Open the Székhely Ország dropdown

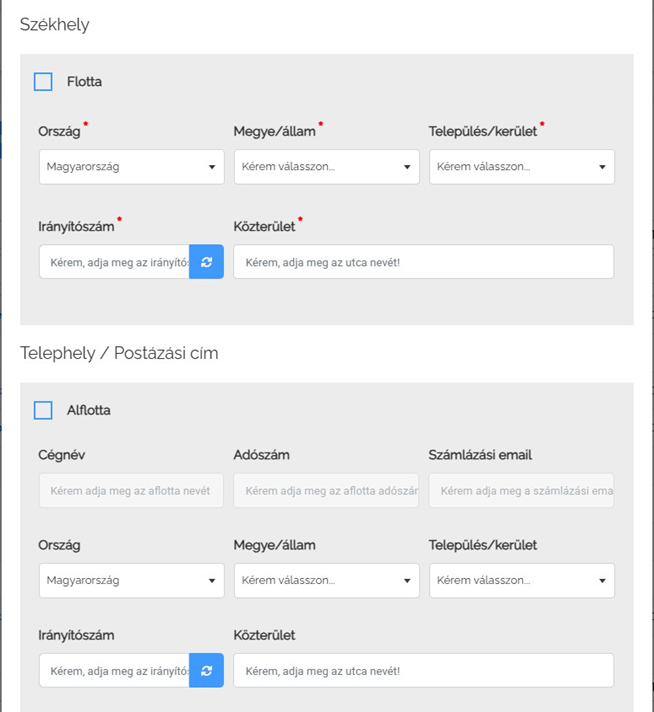pyautogui.click(x=131, y=167)
